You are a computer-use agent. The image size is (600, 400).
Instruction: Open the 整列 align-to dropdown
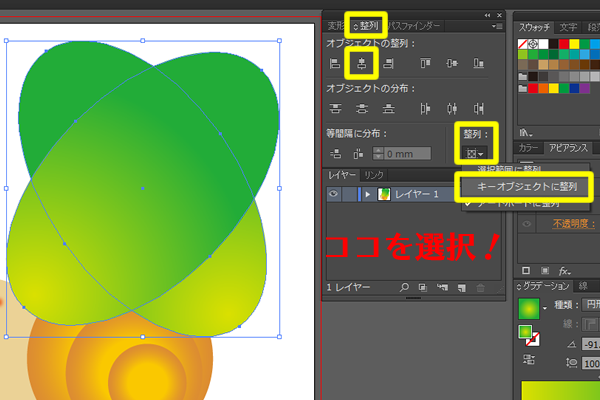point(475,153)
